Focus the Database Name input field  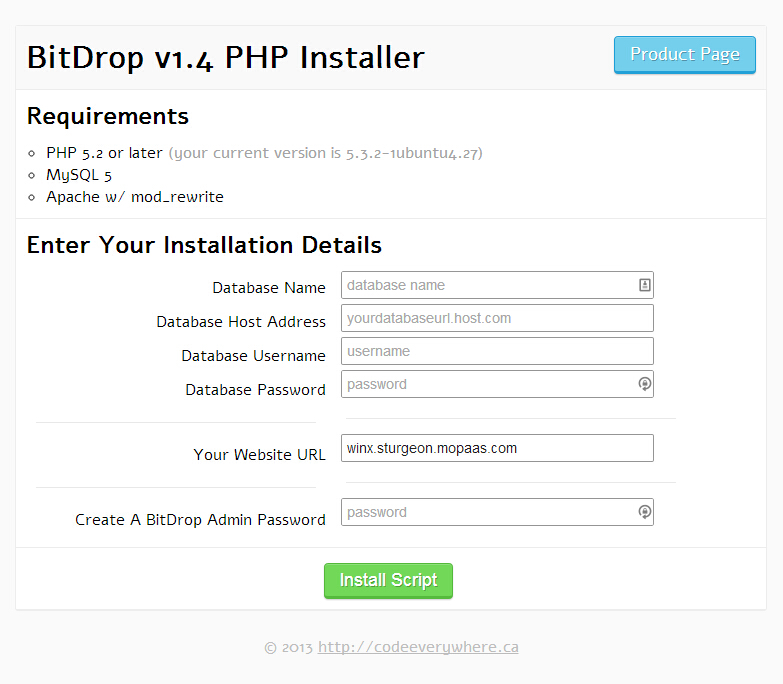click(x=497, y=285)
